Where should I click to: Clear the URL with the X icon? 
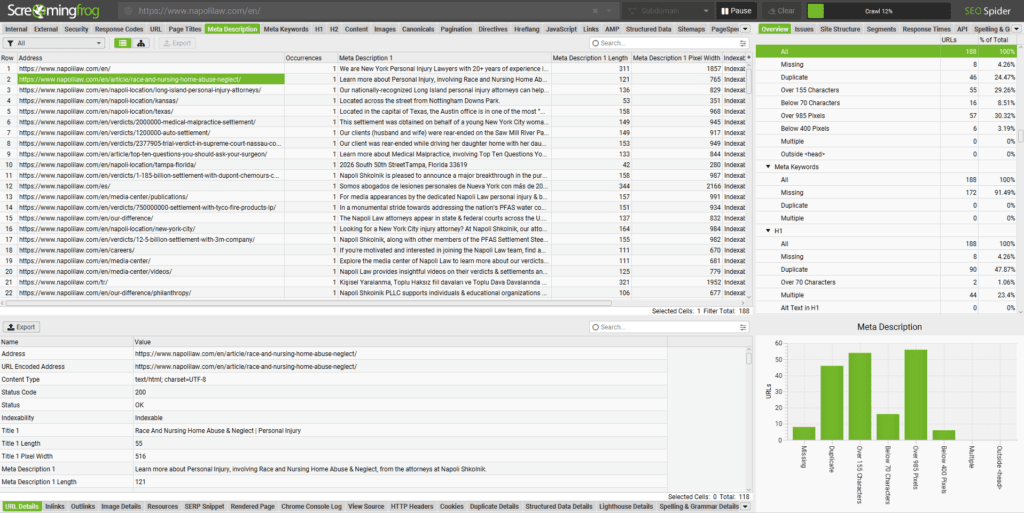596,11
